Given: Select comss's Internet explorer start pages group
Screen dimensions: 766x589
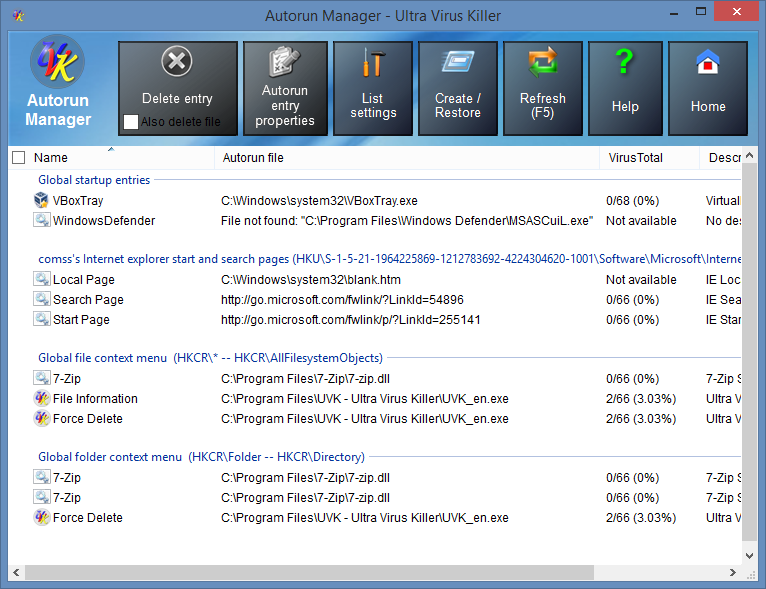Looking at the screenshot, I should 389,259.
